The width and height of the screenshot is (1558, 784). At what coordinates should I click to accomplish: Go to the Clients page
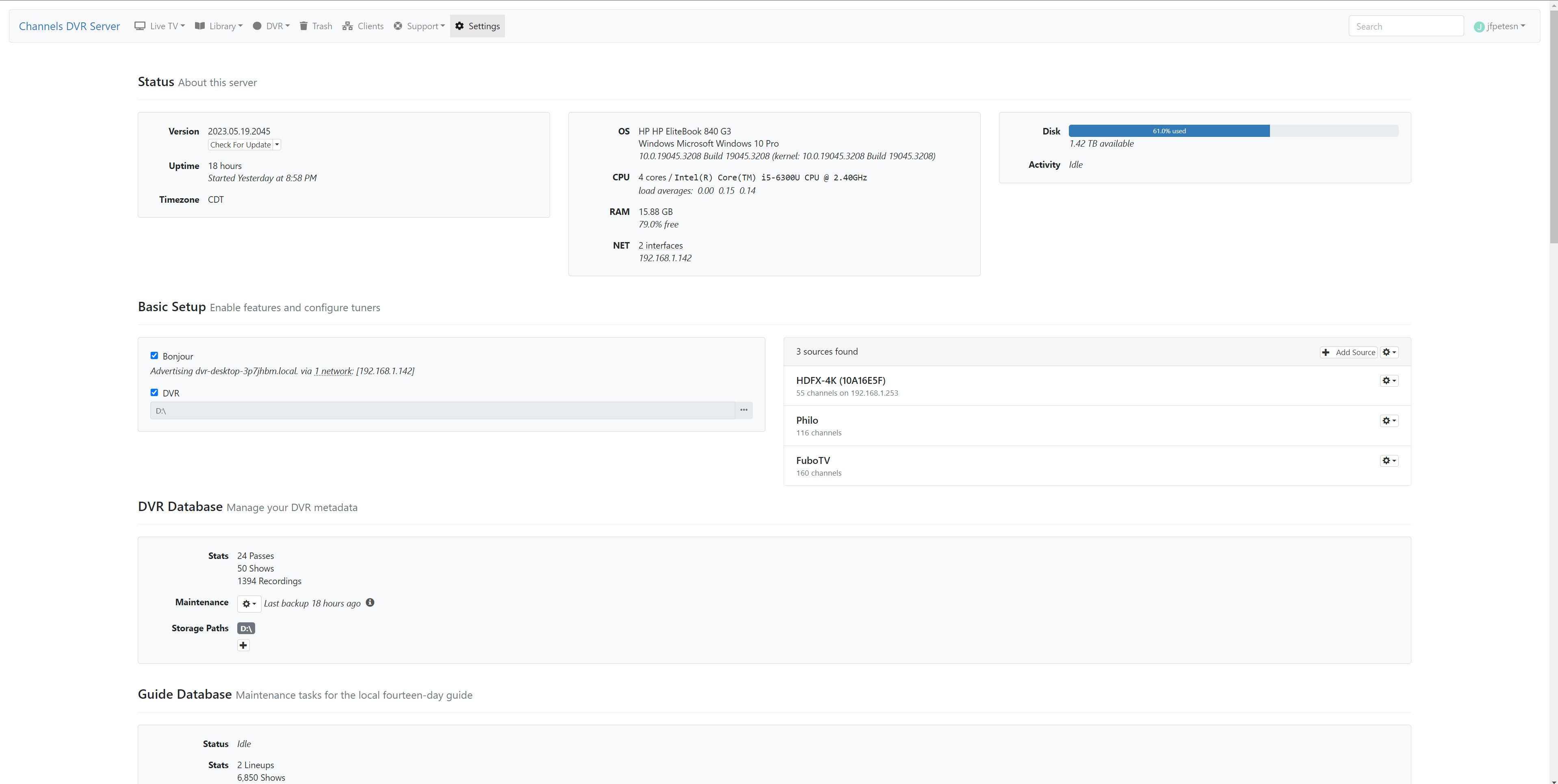(363, 26)
